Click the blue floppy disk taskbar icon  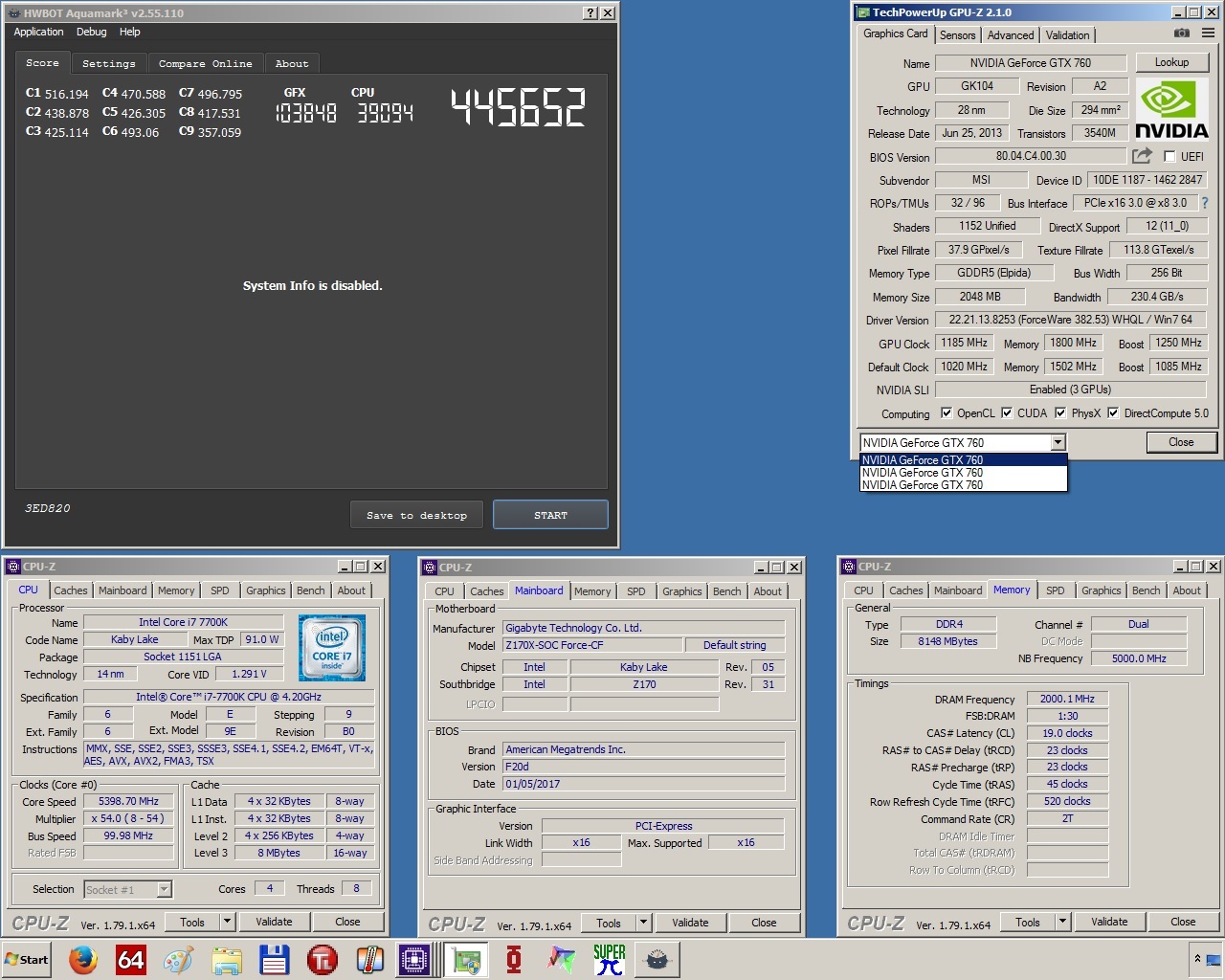click(x=275, y=959)
